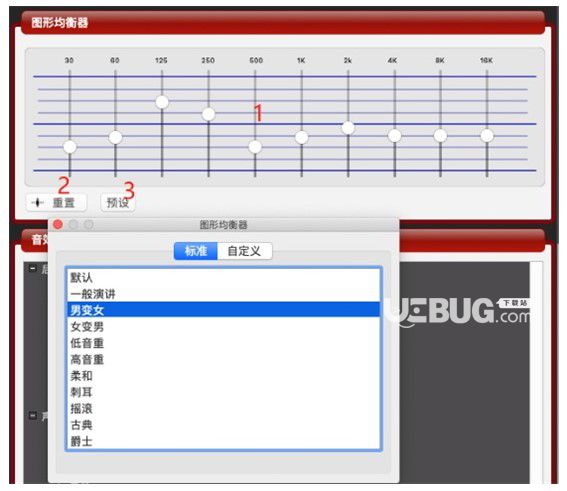The width and height of the screenshot is (567, 491).
Task: Select the 低音重 preset
Action: coord(223,343)
